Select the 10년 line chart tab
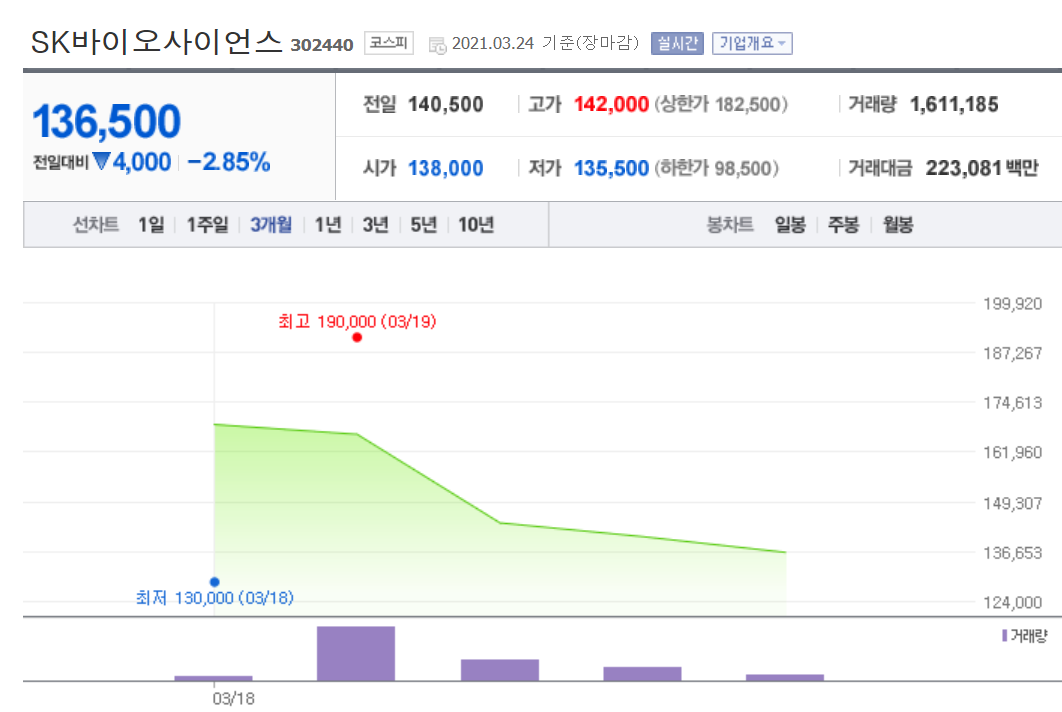 click(x=475, y=224)
